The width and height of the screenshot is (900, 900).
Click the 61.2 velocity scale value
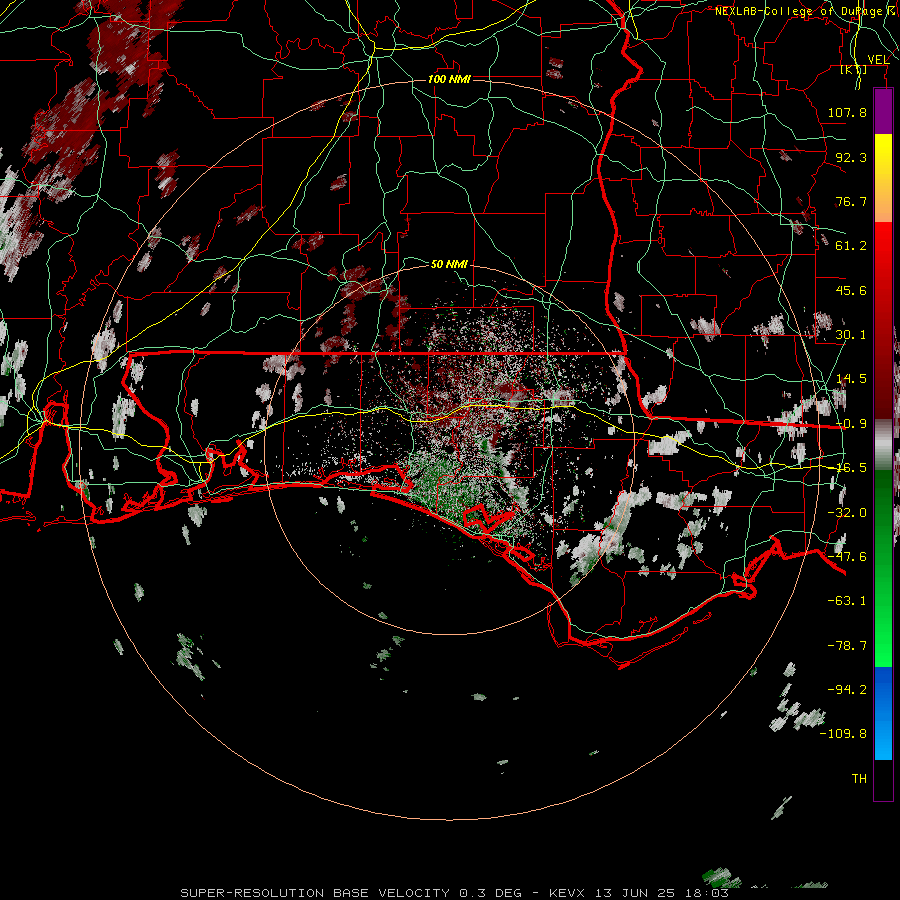851,246
